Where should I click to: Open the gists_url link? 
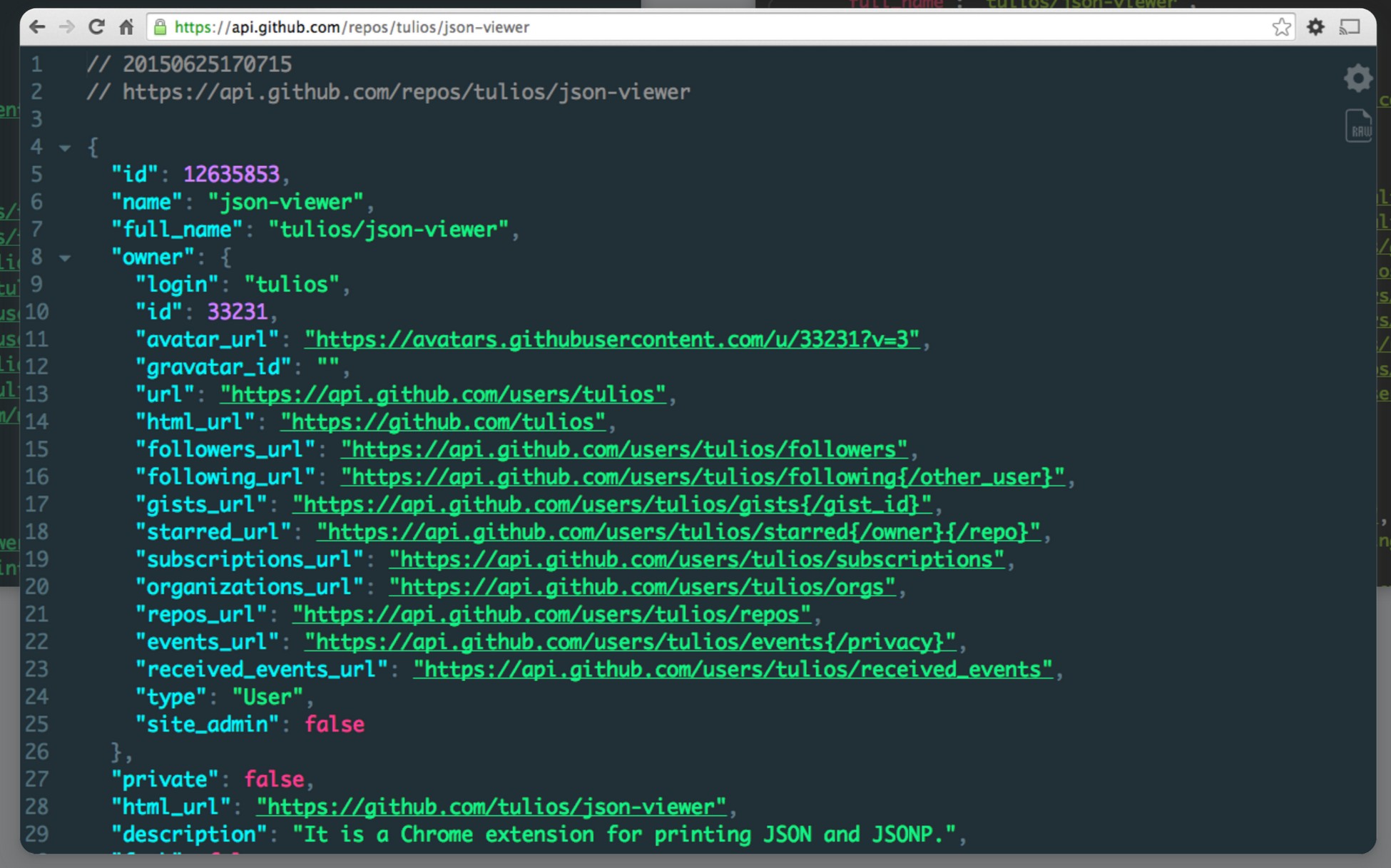pos(612,504)
